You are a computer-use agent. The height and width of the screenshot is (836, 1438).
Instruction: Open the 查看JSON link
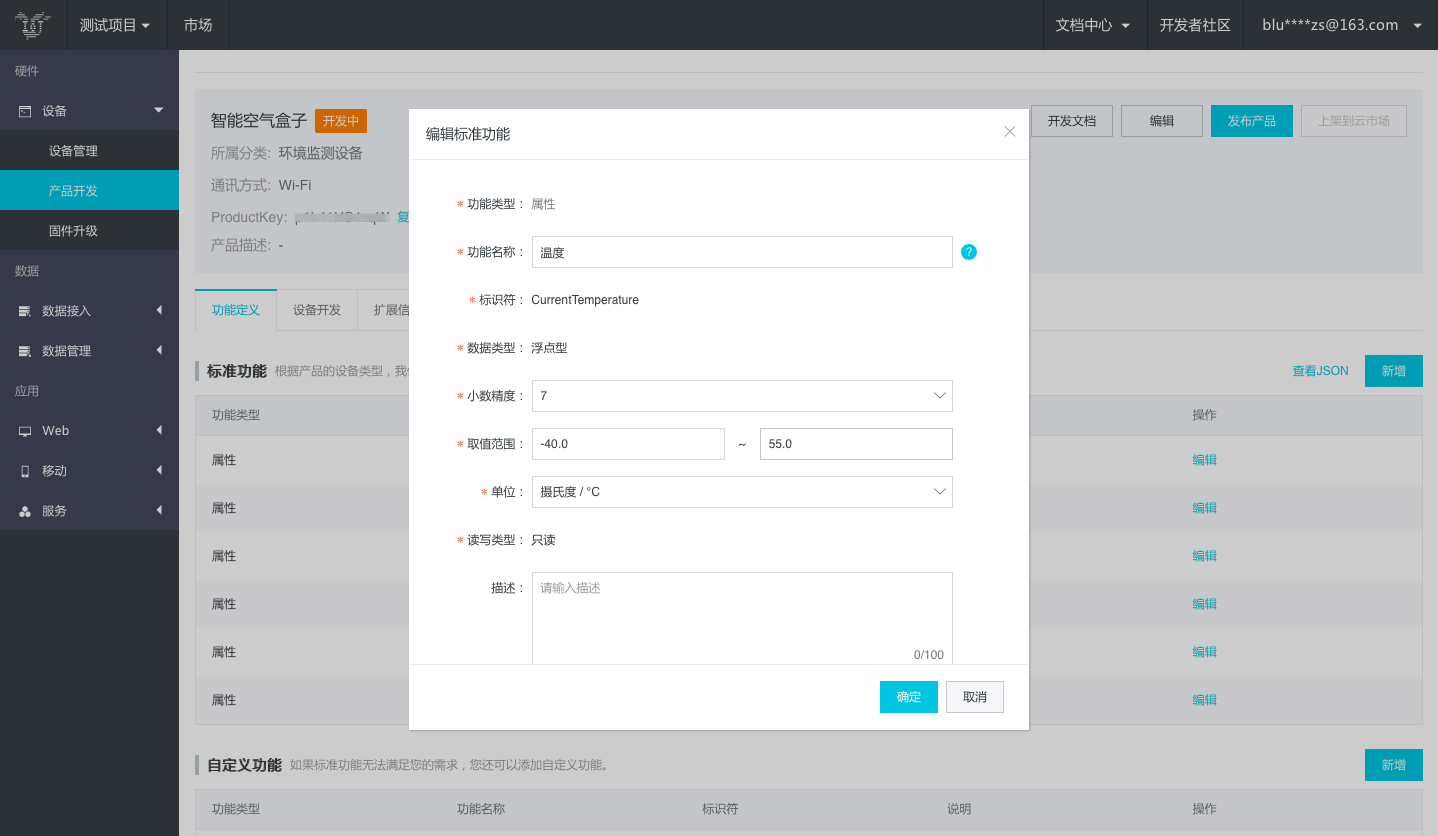coord(1320,371)
